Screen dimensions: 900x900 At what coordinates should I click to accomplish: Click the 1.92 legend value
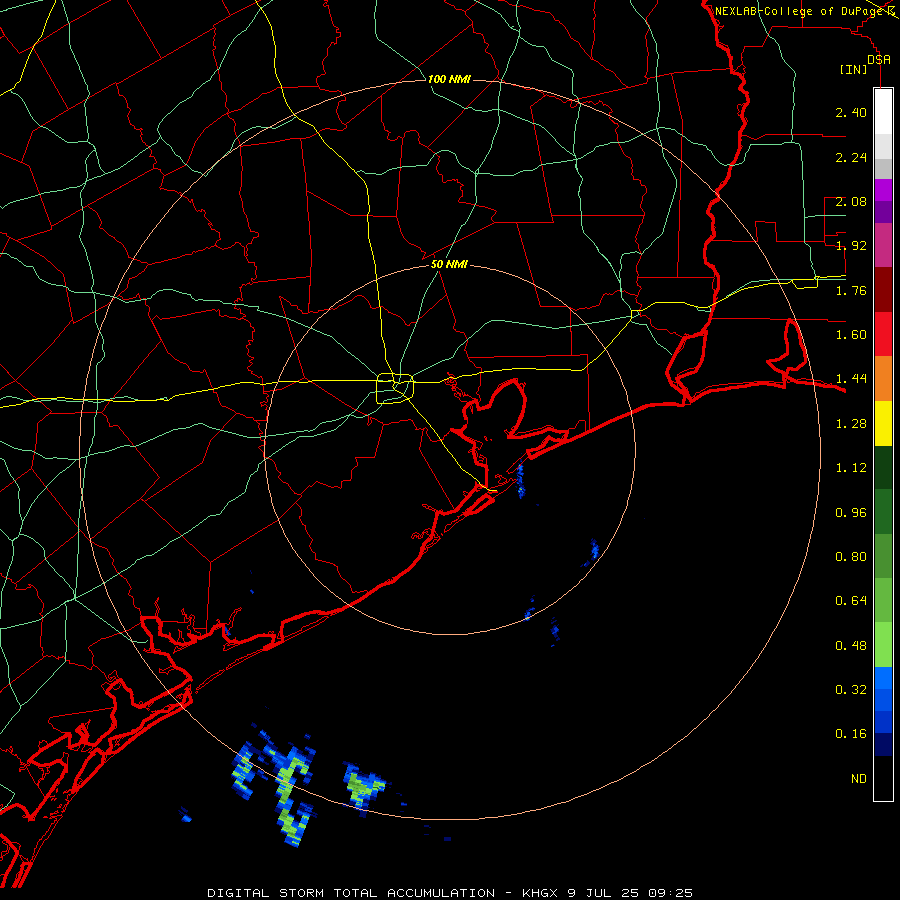tap(851, 246)
